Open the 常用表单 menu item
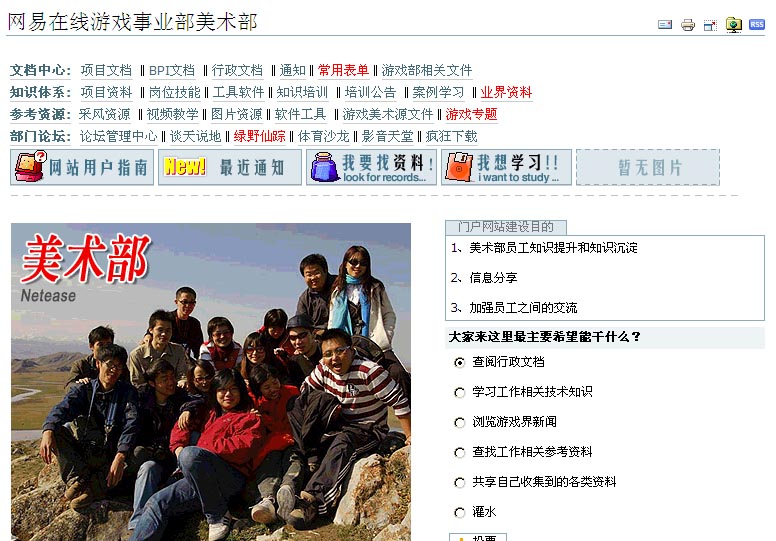 point(343,70)
